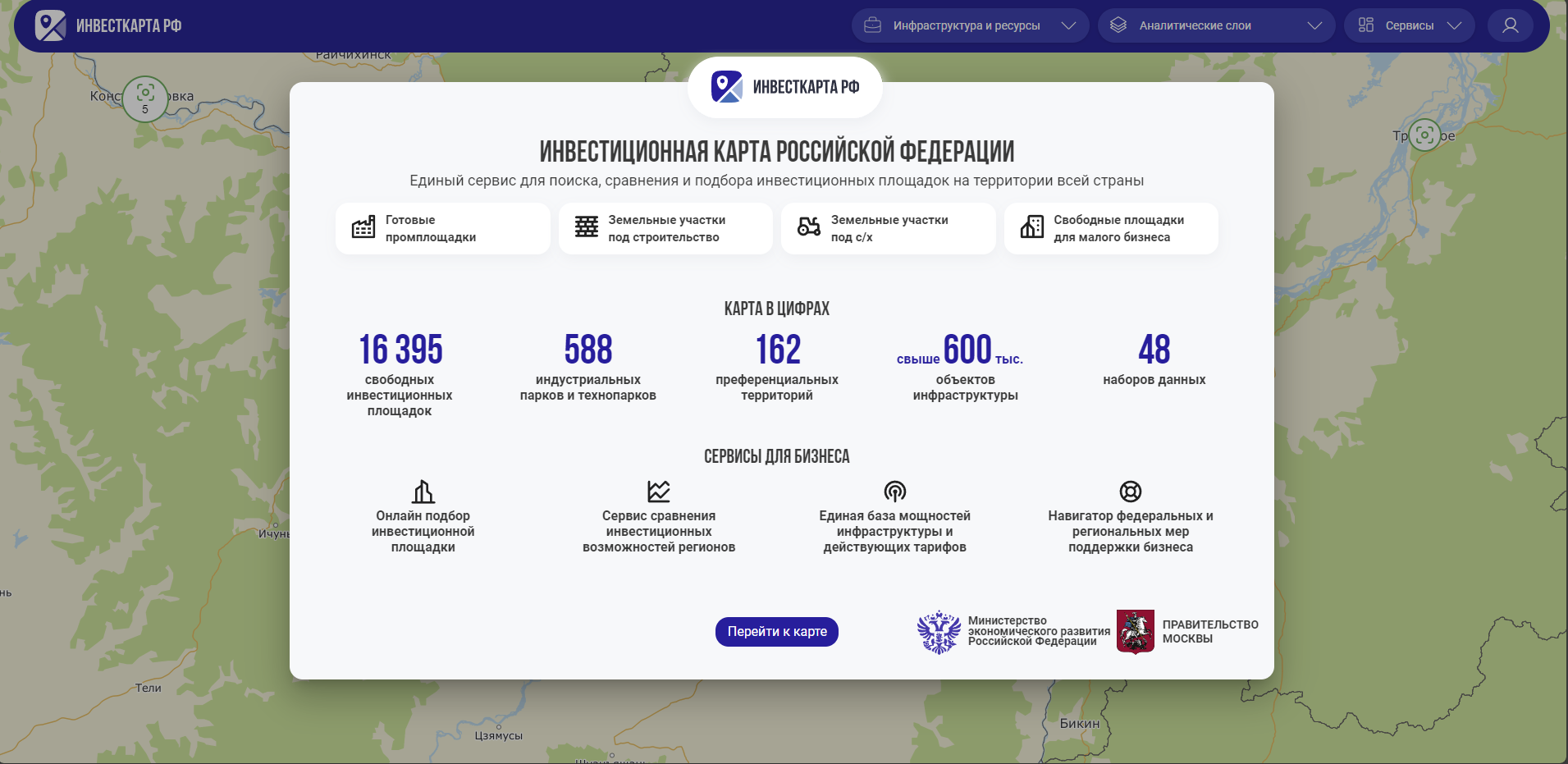Click the Цзямусы label on the map
The width and height of the screenshot is (1568, 764).
[x=499, y=736]
